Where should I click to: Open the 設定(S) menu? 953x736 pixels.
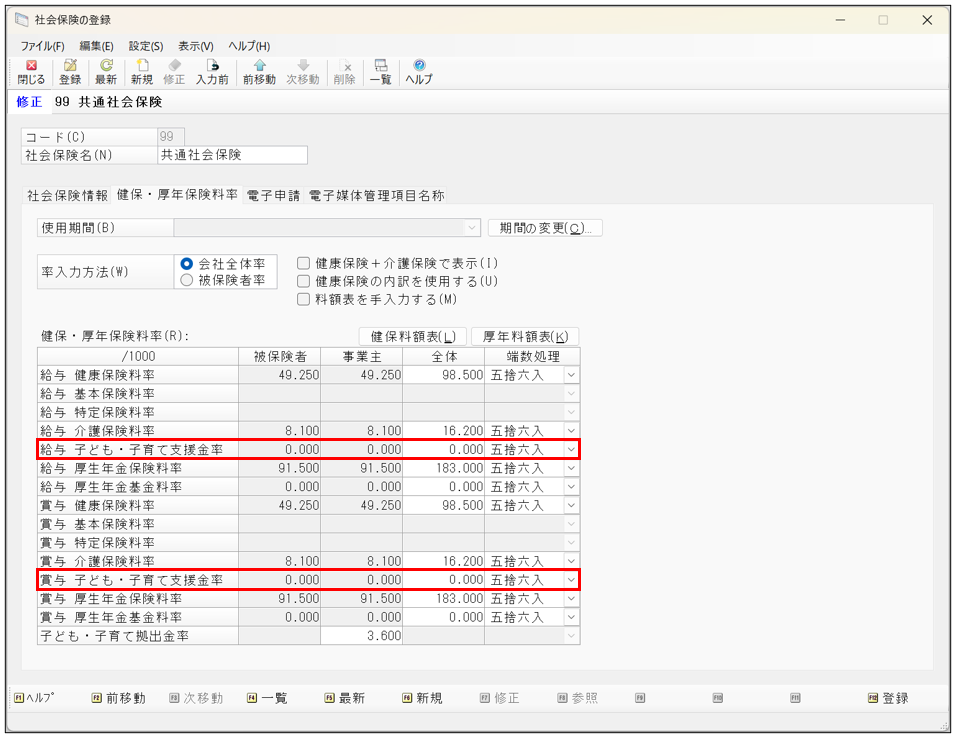[x=146, y=46]
